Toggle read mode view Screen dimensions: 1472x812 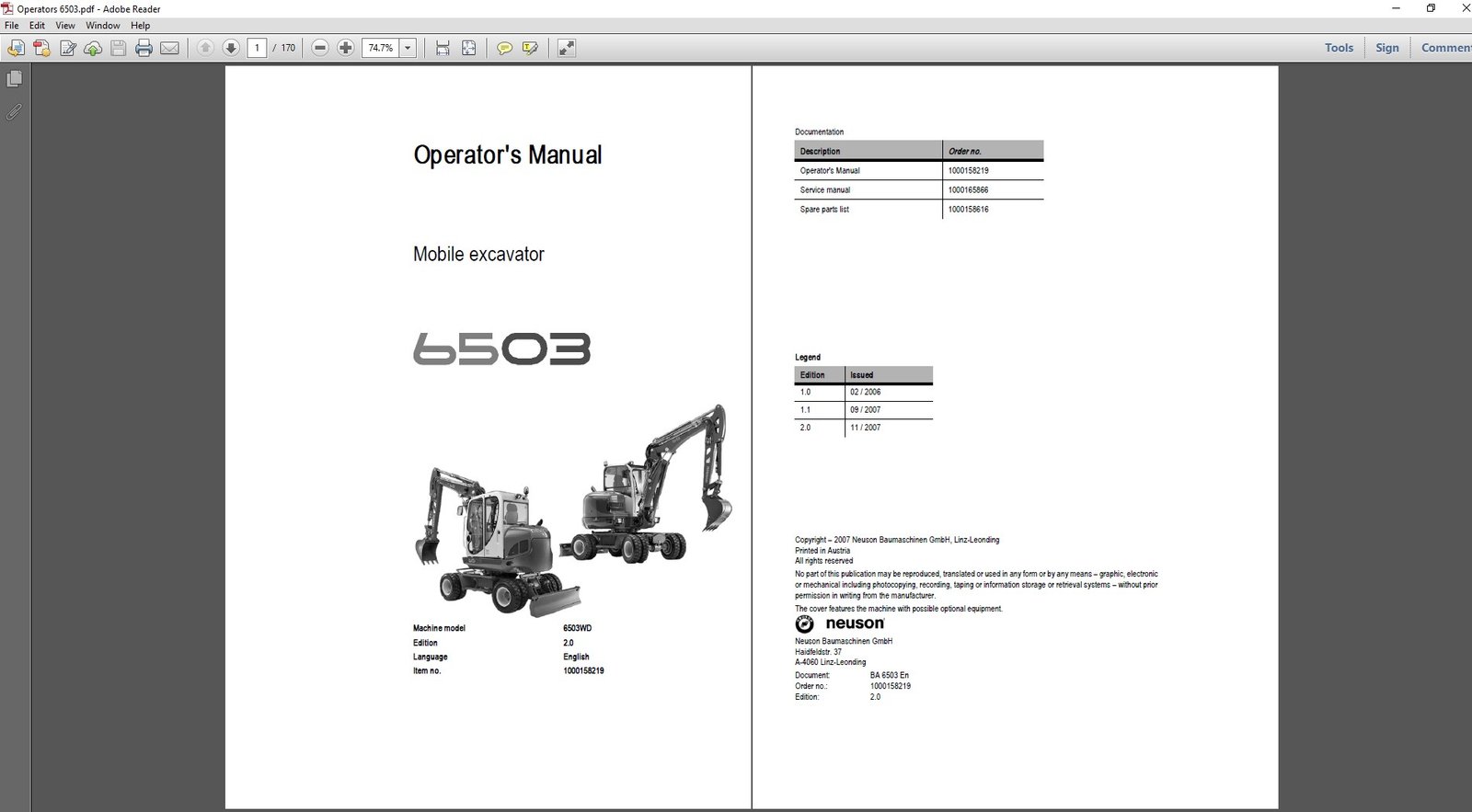567,48
